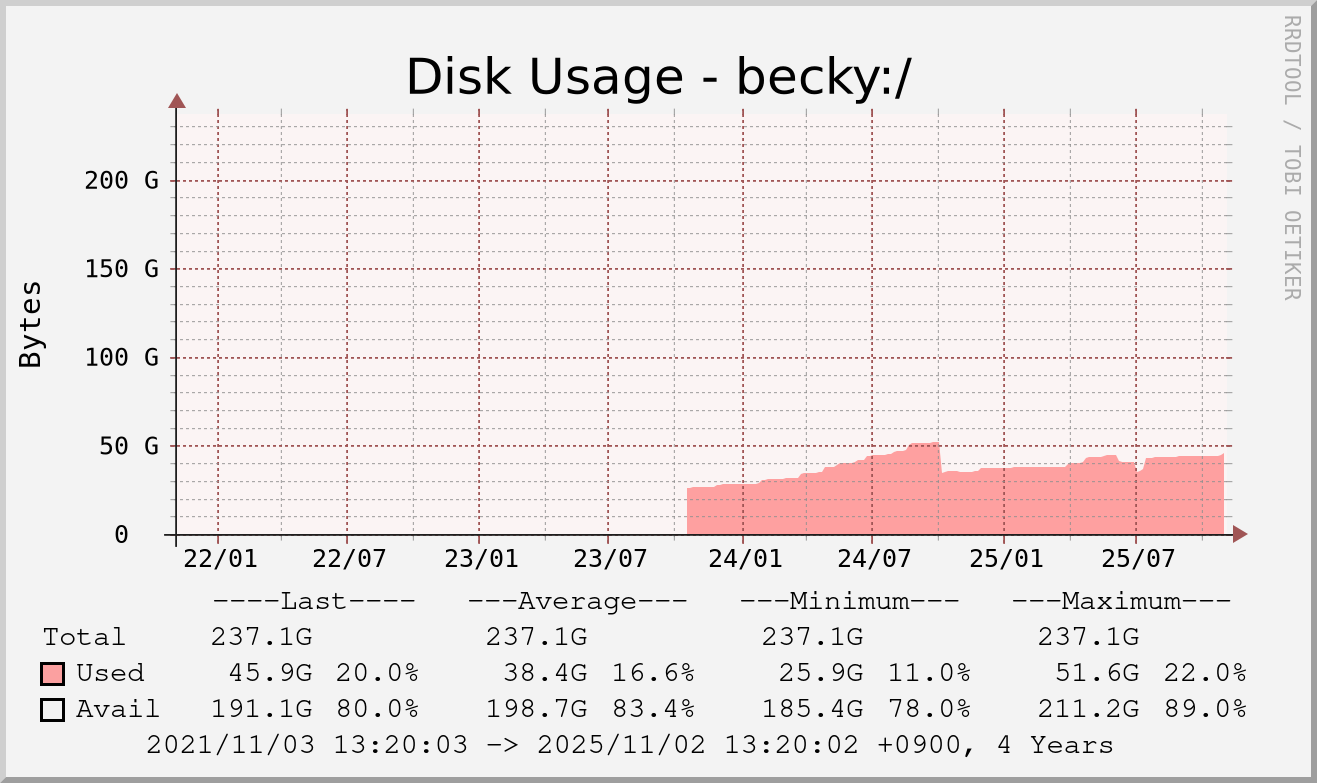Click the RRDTOOL / TOBI OETIKER watermark
Viewport: 1317px width, 783px height.
point(1291,157)
